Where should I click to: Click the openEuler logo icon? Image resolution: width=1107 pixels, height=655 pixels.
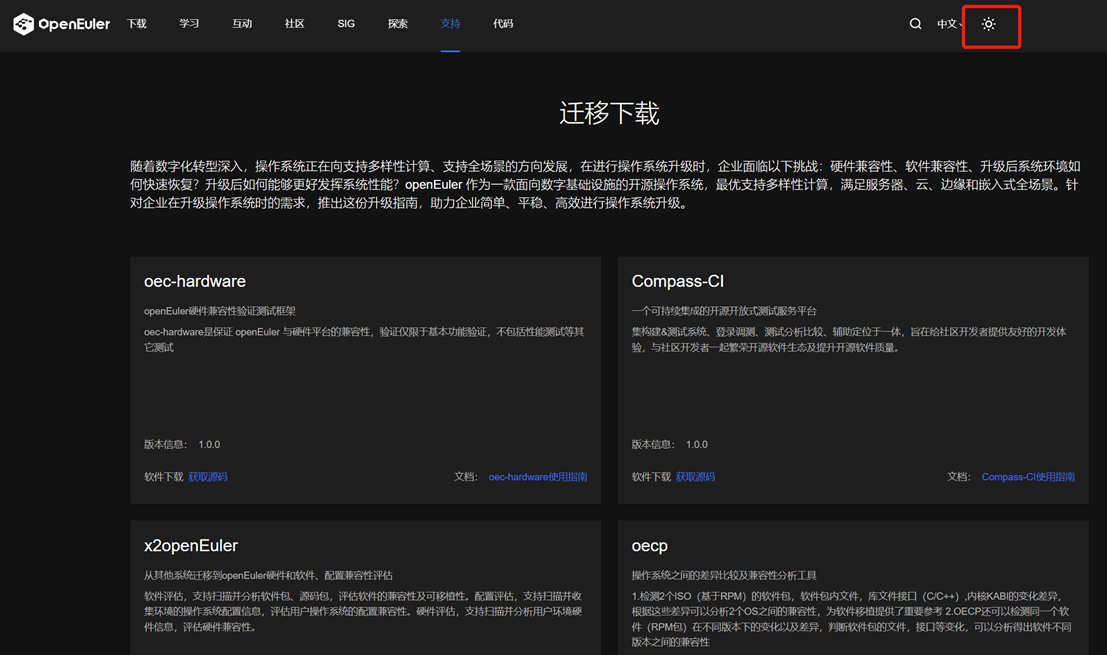point(24,24)
